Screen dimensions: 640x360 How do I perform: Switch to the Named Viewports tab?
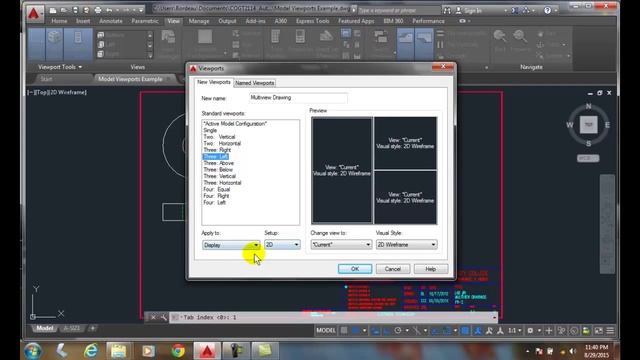255,83
